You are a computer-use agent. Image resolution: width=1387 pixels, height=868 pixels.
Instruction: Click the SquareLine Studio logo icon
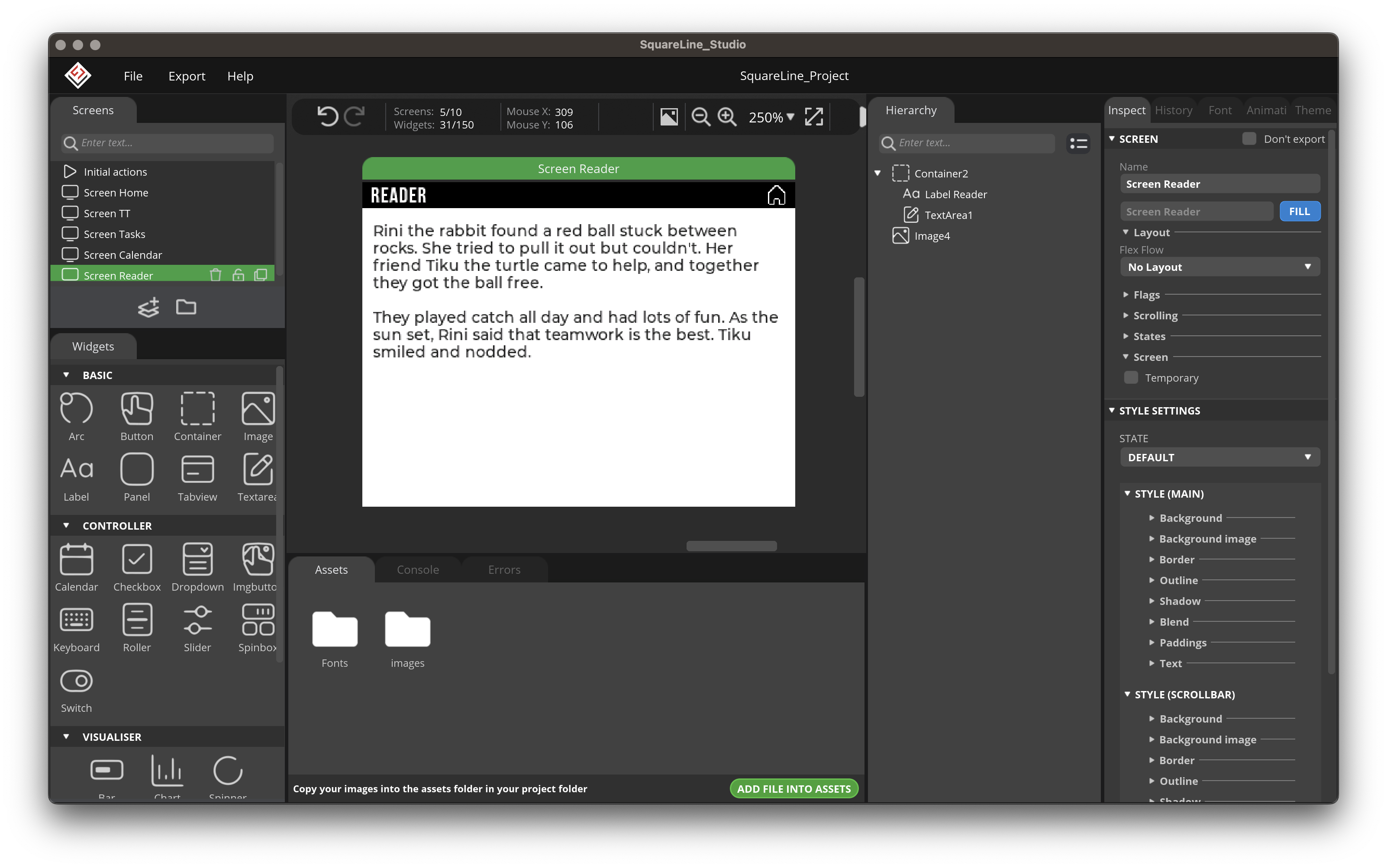[x=77, y=76]
